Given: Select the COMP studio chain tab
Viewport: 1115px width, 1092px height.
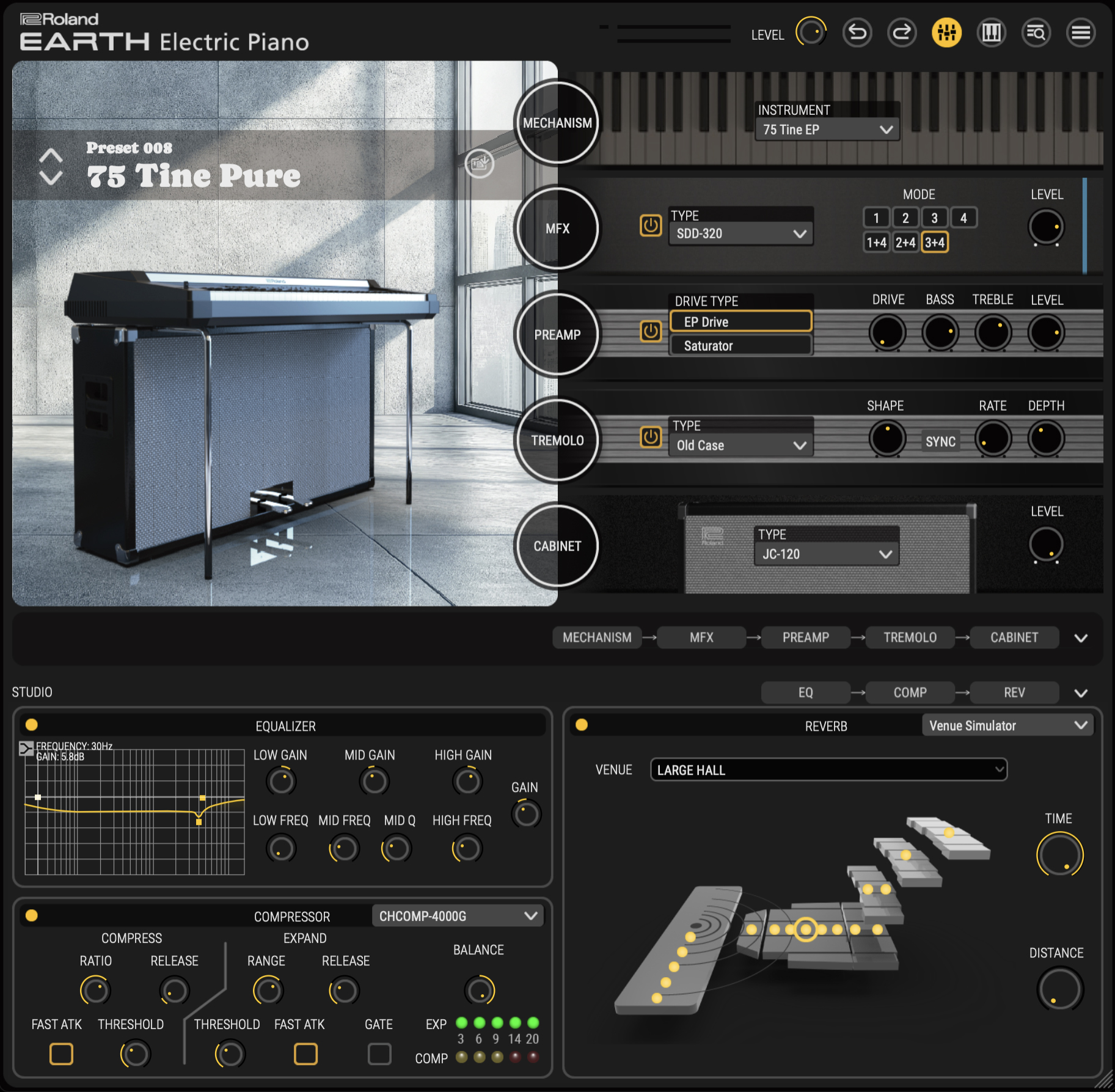Looking at the screenshot, I should point(910,692).
